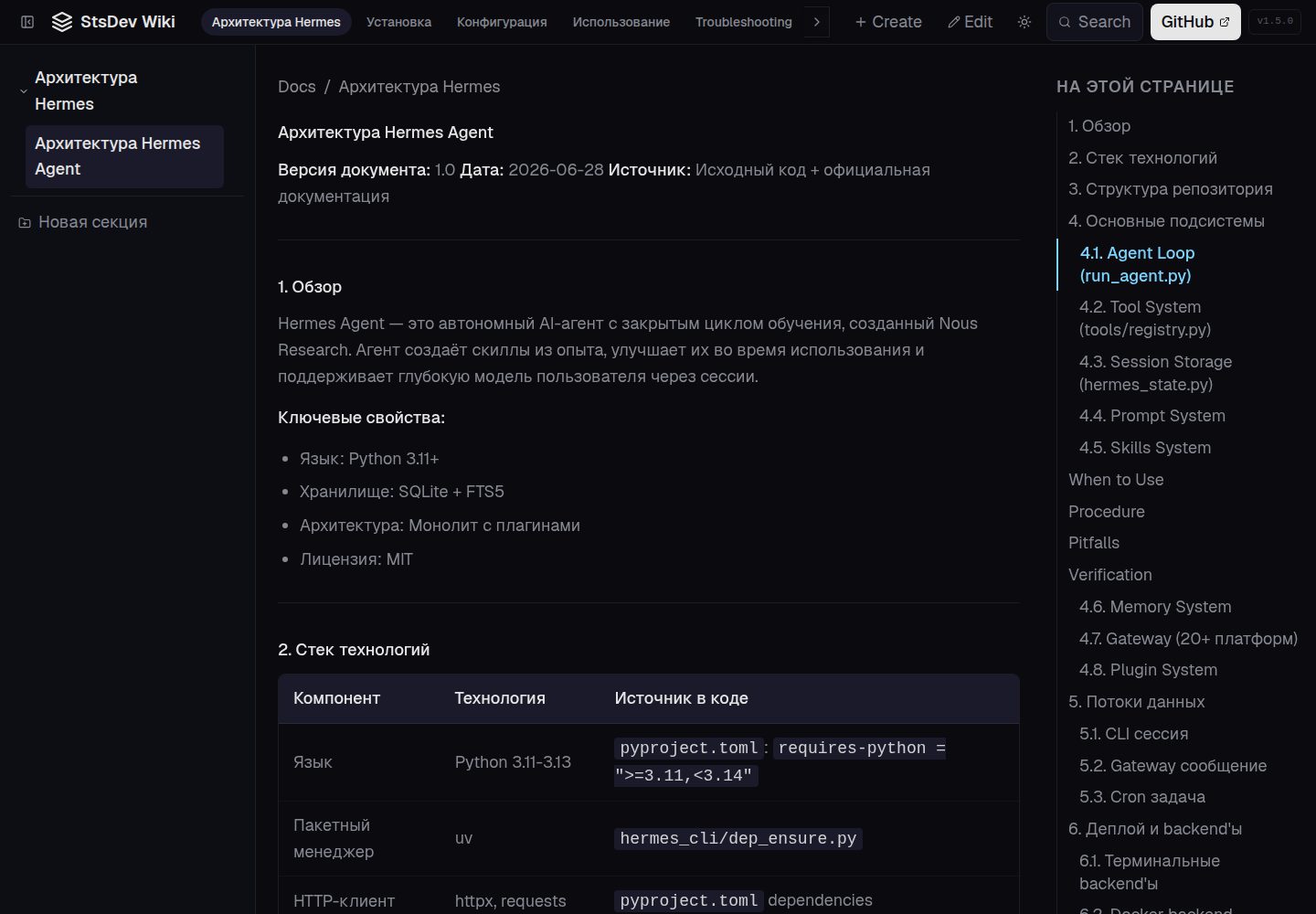Screen dimensions: 1316x914
Task: Show more tabs with the right chevron
Action: 817,22
